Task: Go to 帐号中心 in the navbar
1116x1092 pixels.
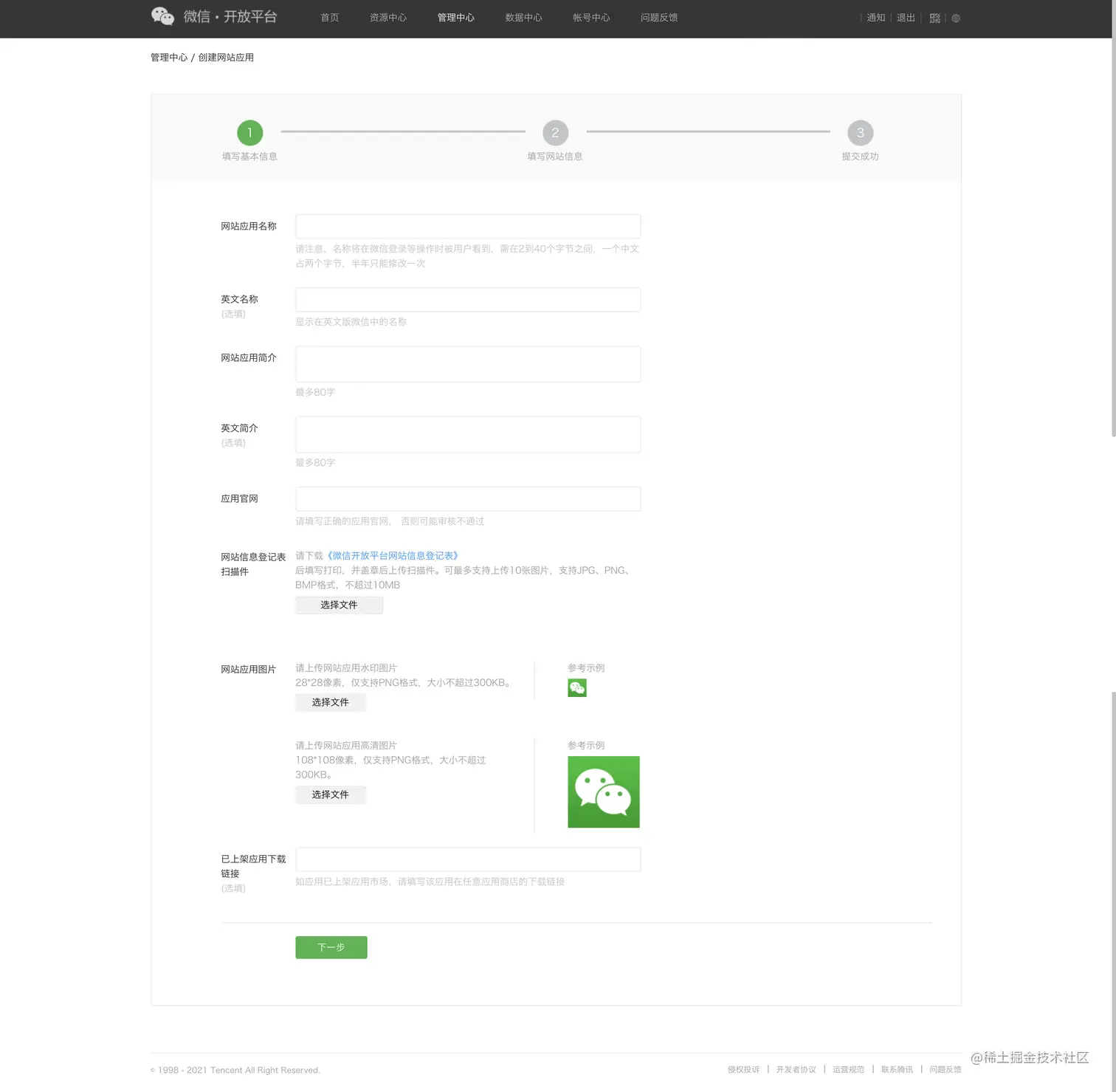Action: [590, 17]
